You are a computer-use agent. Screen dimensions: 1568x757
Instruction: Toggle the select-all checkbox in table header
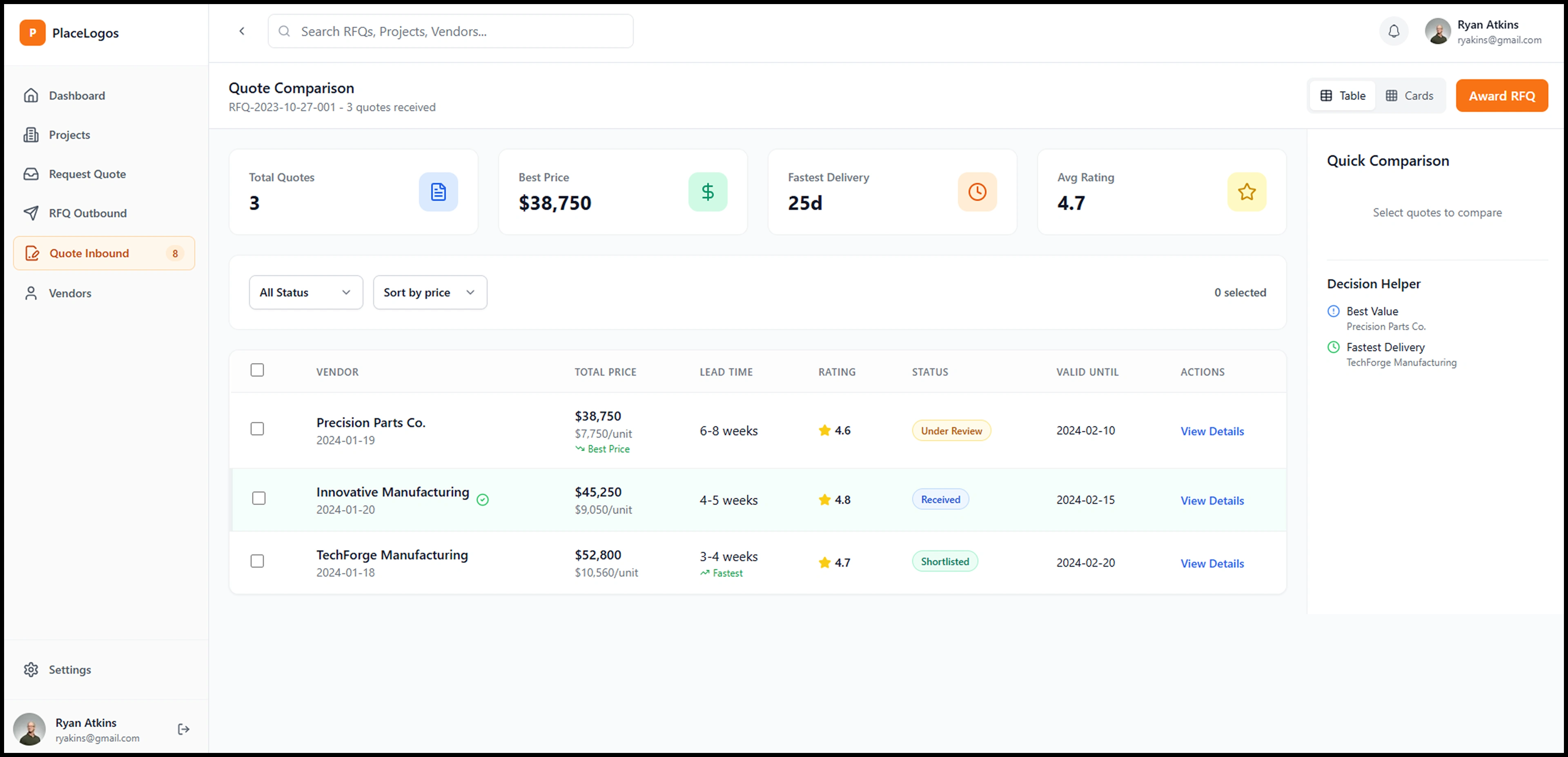257,370
